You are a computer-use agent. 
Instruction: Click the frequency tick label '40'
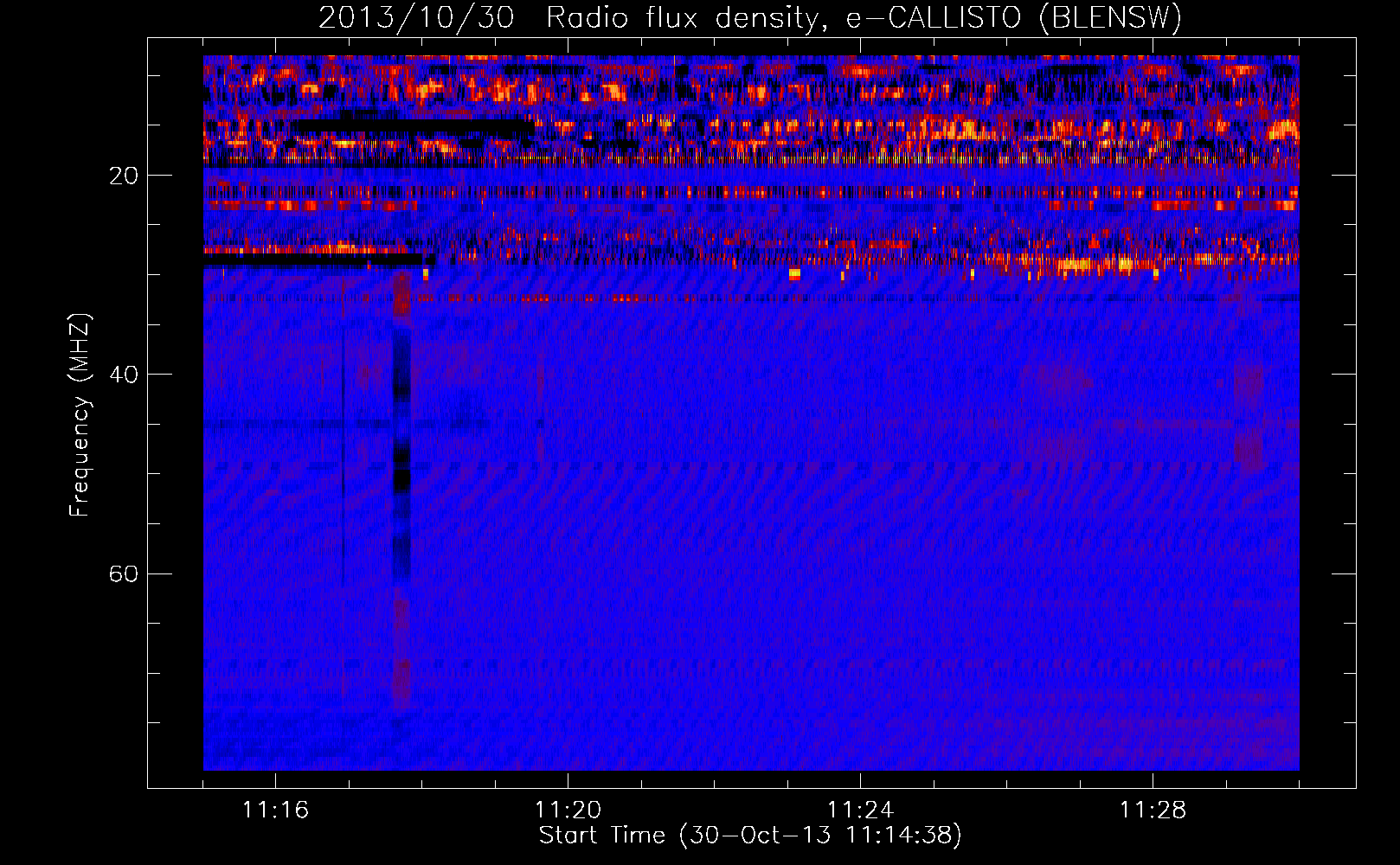click(x=124, y=375)
